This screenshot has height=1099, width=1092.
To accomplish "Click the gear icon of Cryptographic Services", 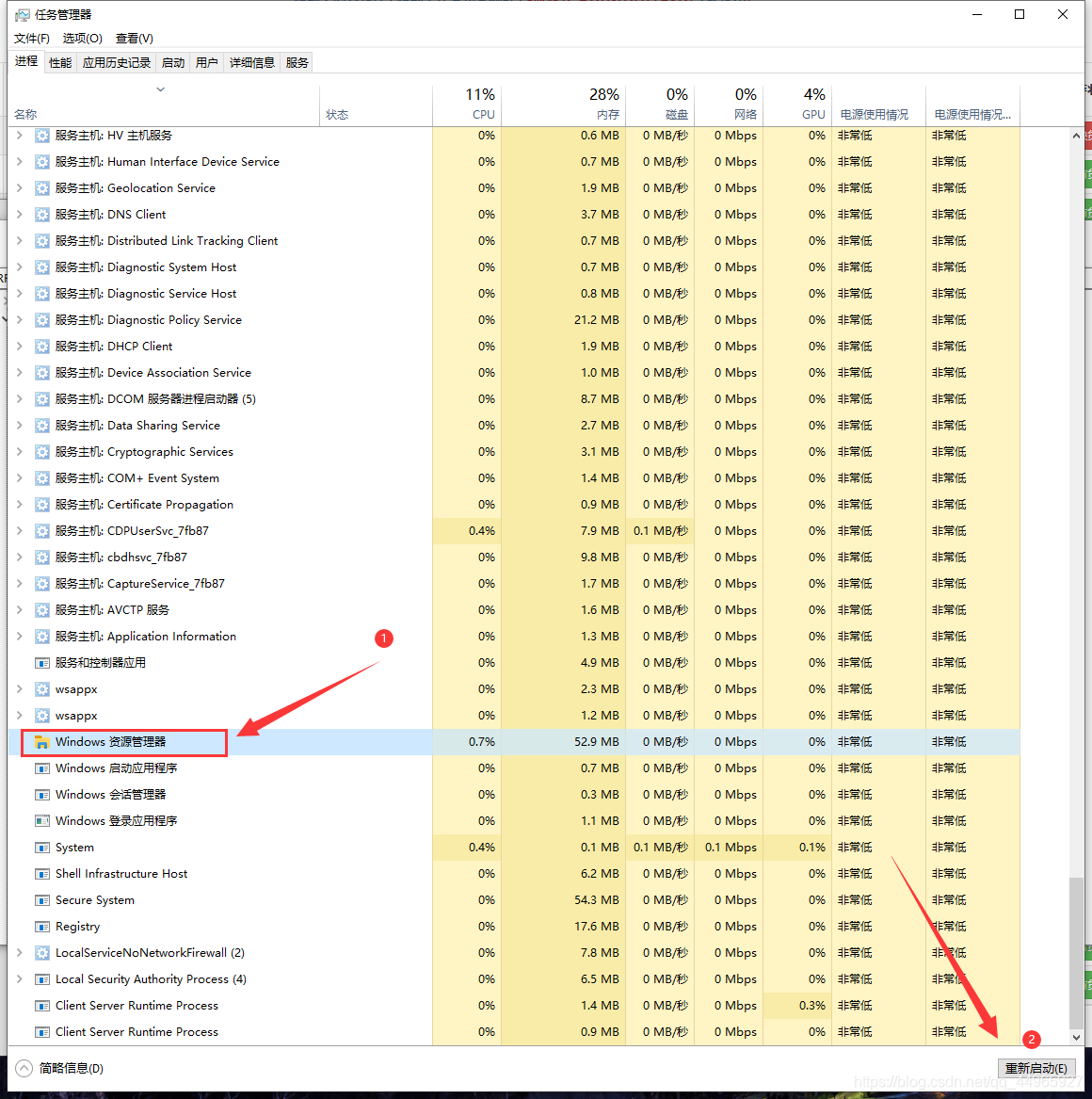I will pyautogui.click(x=42, y=452).
